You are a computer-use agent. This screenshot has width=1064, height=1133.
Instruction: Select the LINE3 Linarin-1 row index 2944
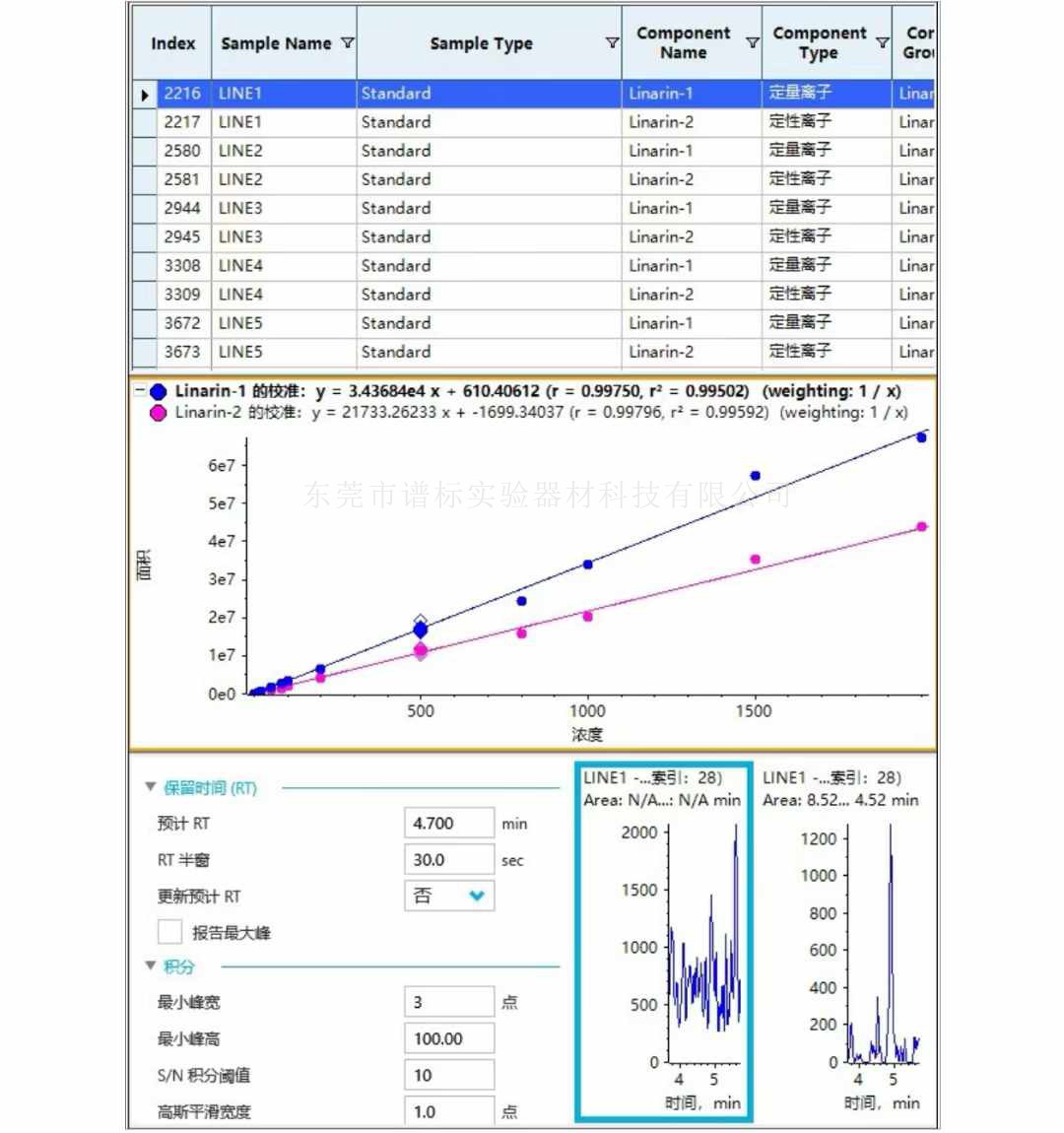coord(182,208)
